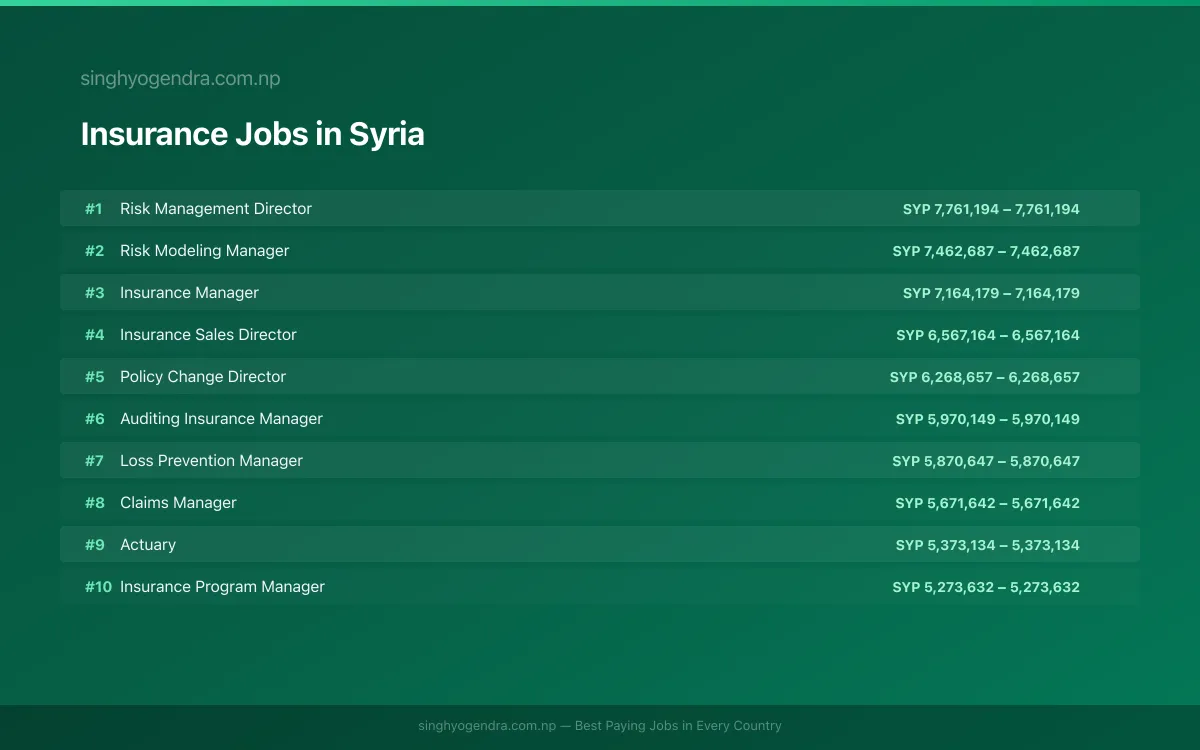Click salary SYP 7,164,179 – 7,164,179
1200x750 pixels.
tap(991, 293)
